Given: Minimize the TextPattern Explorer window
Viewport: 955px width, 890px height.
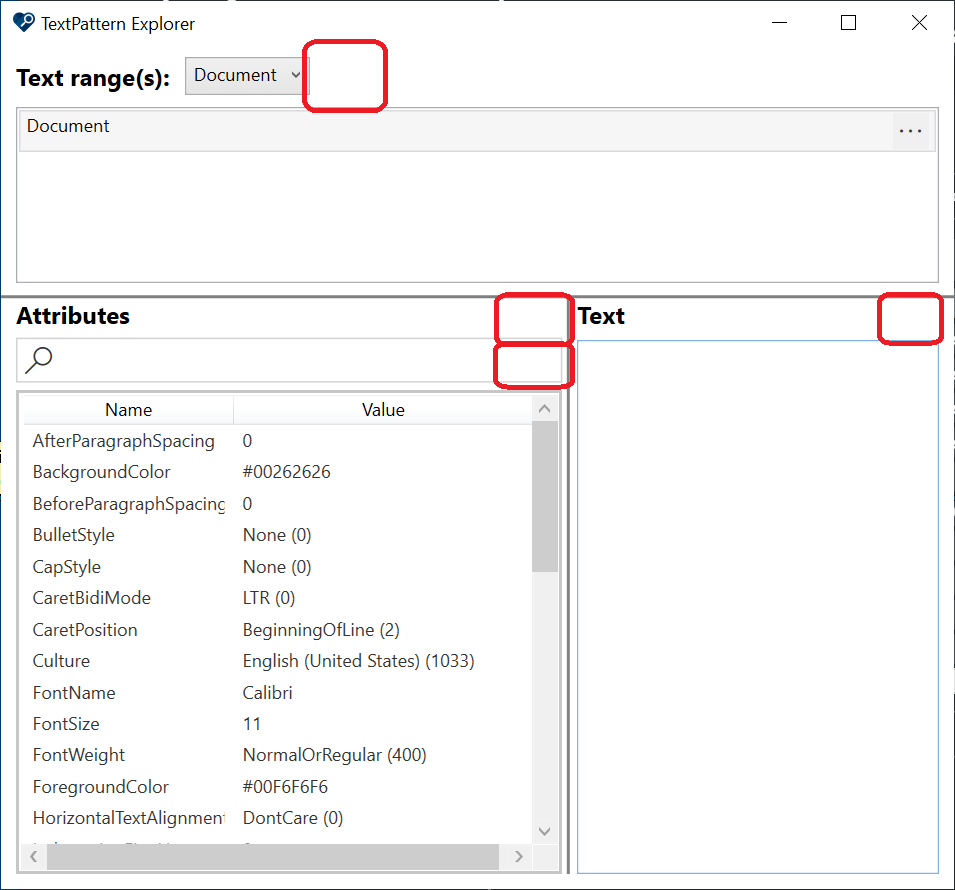Looking at the screenshot, I should click(x=780, y=23).
